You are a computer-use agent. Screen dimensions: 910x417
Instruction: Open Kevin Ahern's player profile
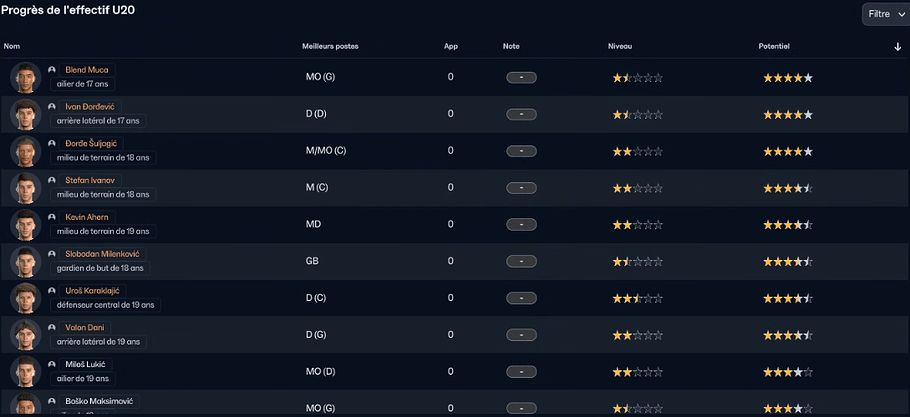tap(87, 217)
